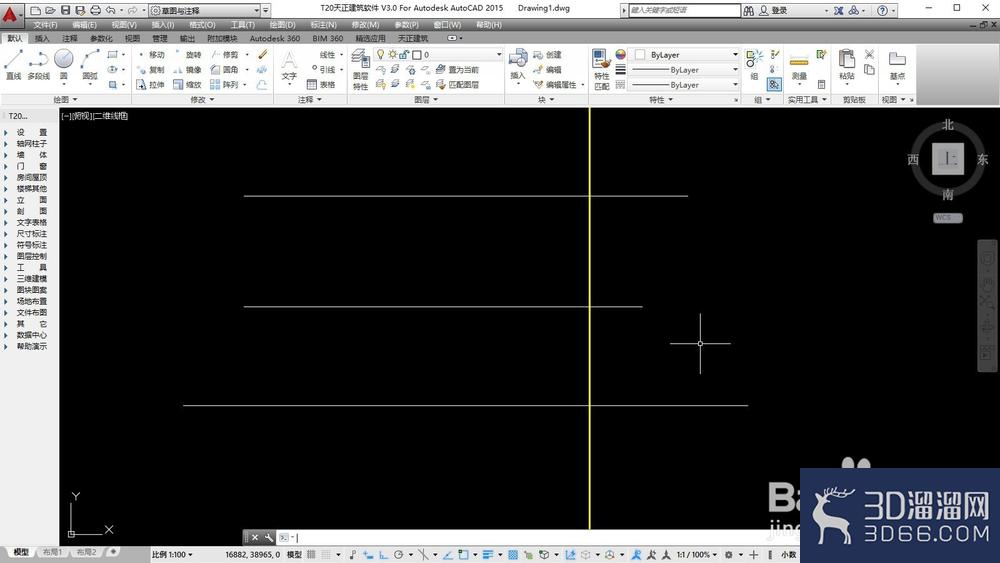Open the layer list dropdown showing 0
The height and width of the screenshot is (563, 1000).
point(439,55)
